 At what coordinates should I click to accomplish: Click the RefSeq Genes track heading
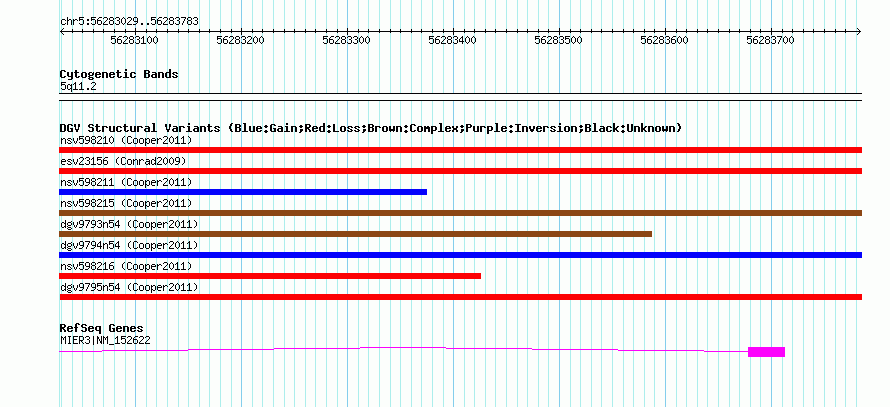pos(102,328)
